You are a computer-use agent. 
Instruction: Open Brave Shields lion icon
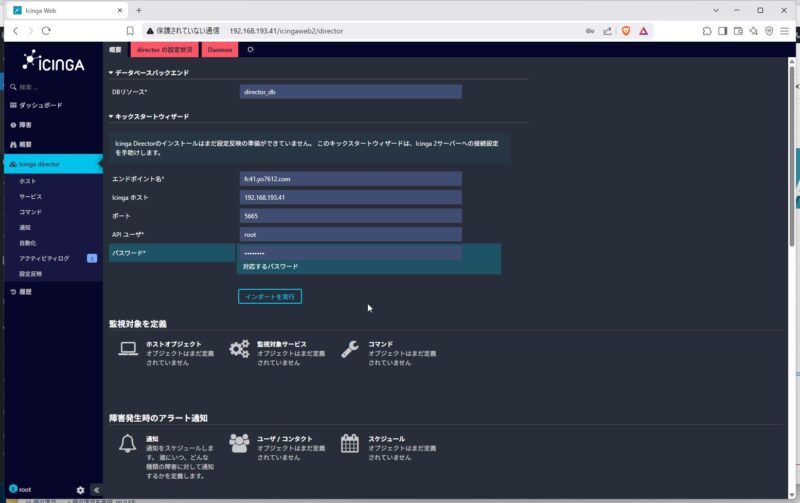626,31
